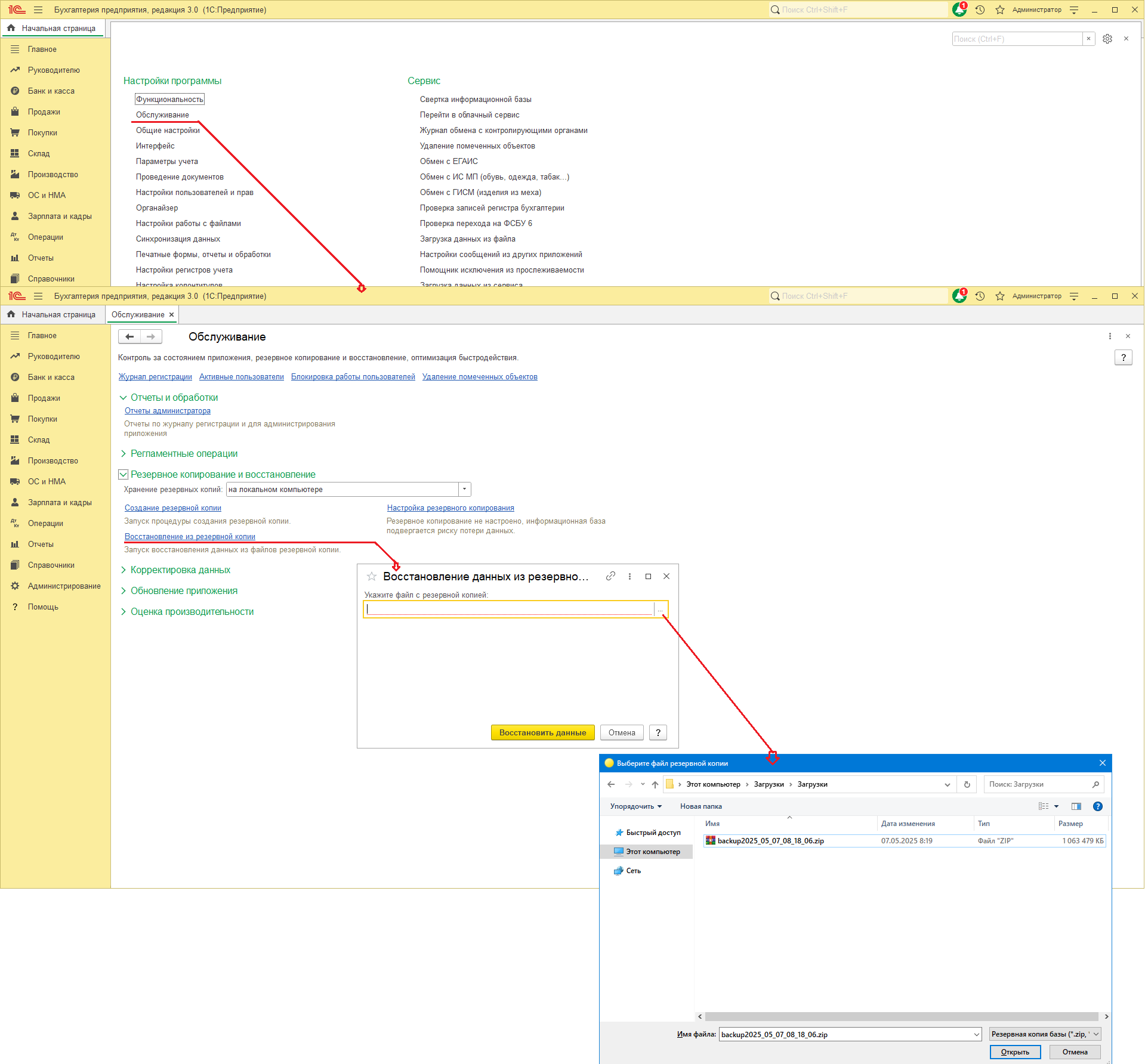Open file dialog help icon
1148x1064 pixels.
click(x=1098, y=806)
